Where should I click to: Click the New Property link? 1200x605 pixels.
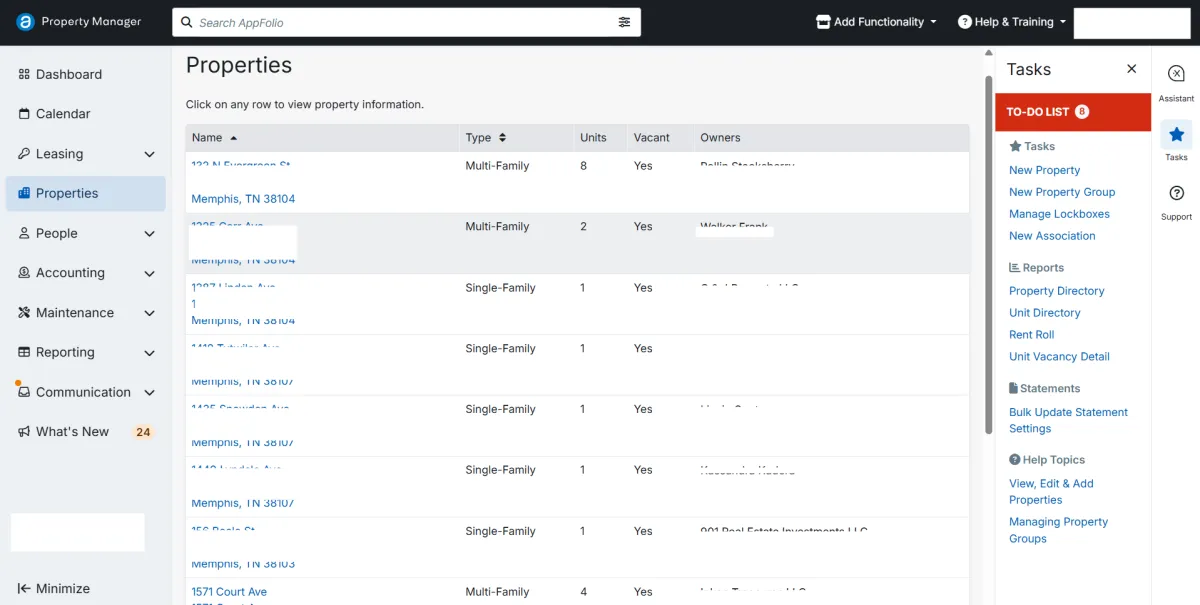coord(1044,170)
